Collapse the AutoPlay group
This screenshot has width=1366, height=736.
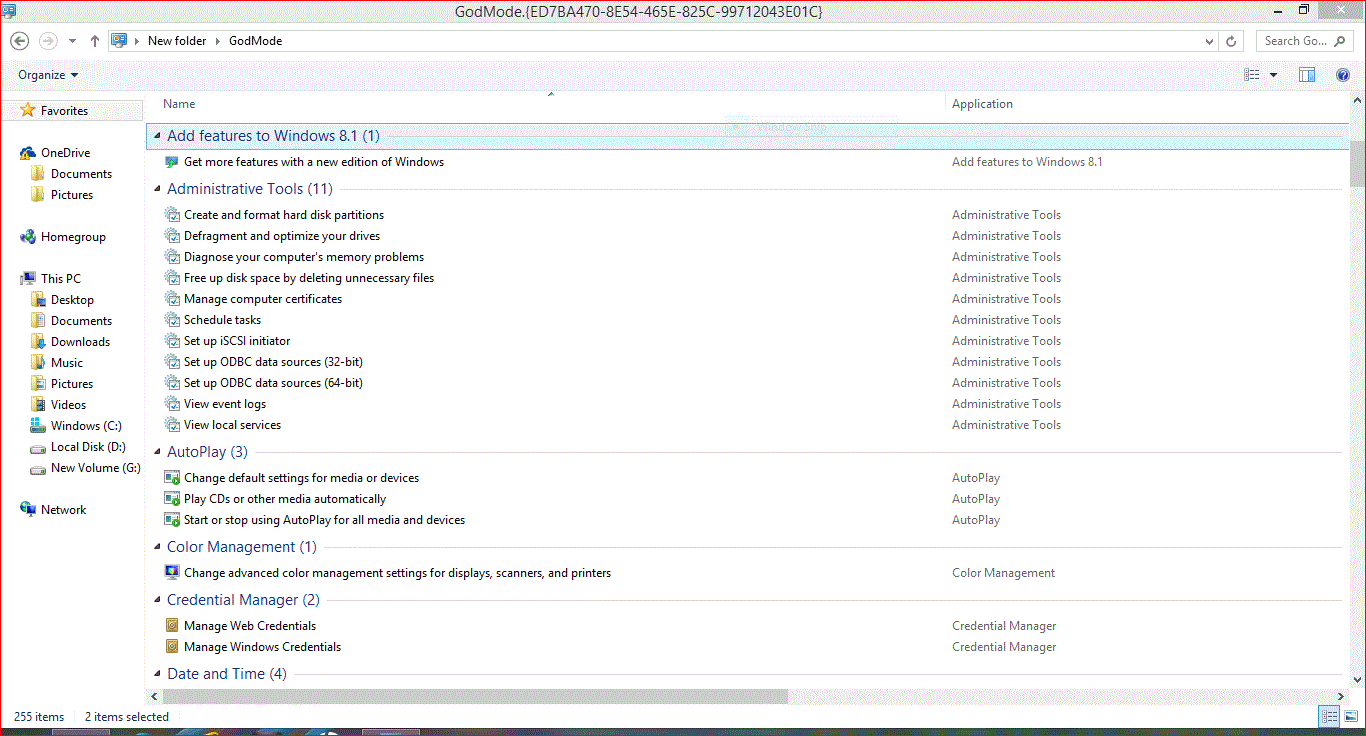click(157, 452)
